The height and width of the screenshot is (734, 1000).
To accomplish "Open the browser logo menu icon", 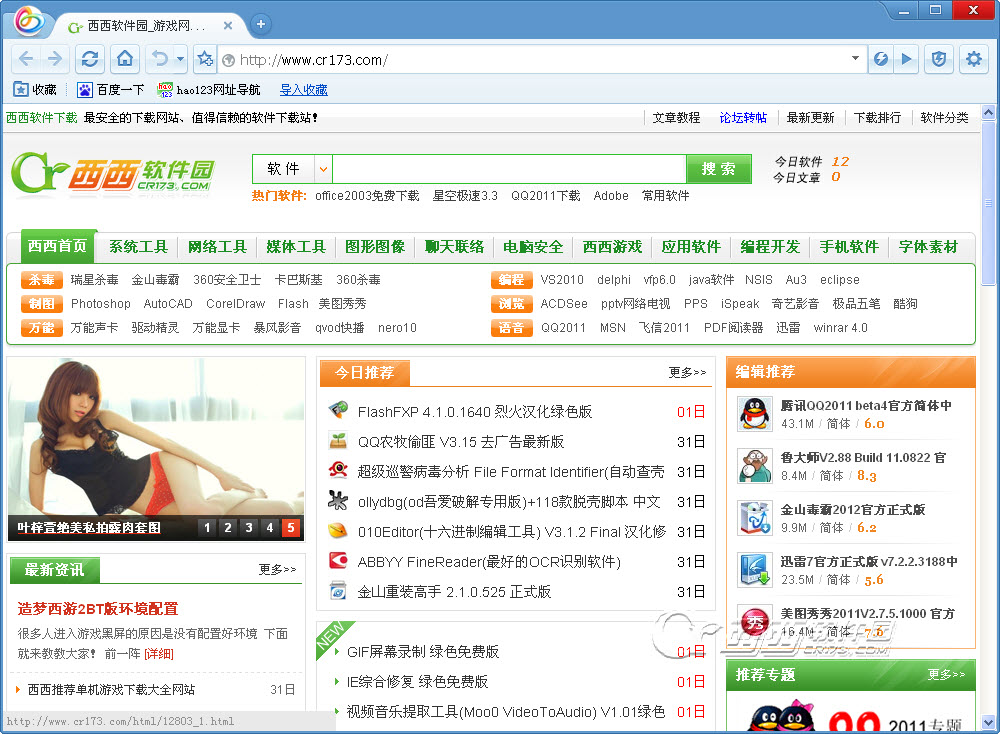I will tap(29, 20).
